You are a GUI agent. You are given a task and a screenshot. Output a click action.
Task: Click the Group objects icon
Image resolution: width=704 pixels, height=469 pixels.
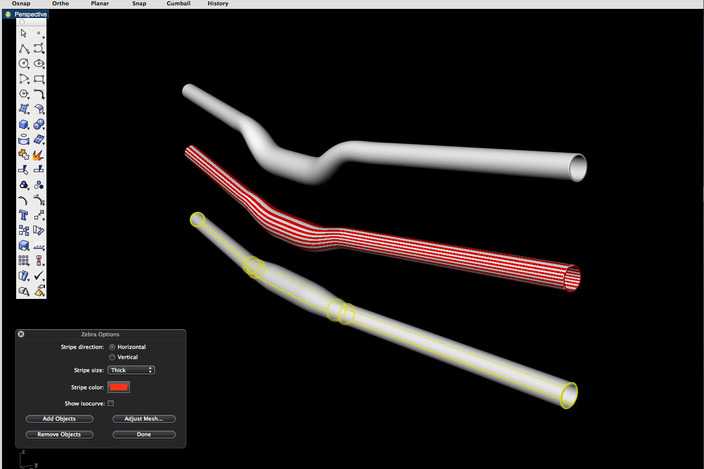pyautogui.click(x=24, y=185)
